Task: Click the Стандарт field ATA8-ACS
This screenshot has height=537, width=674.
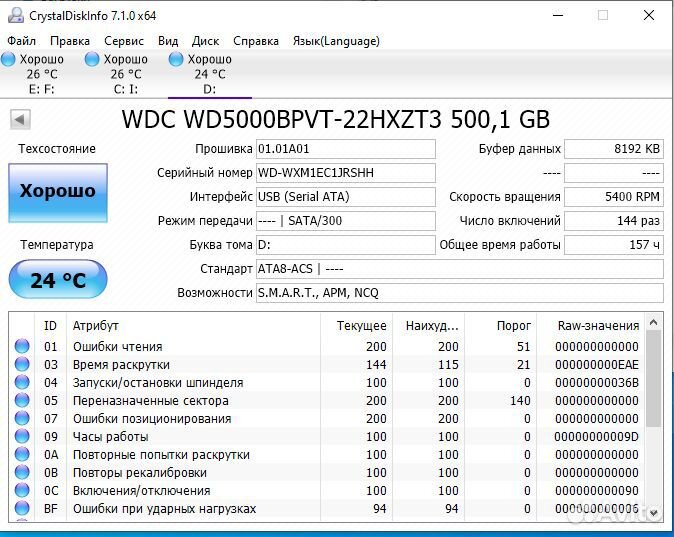Action: click(x=460, y=269)
